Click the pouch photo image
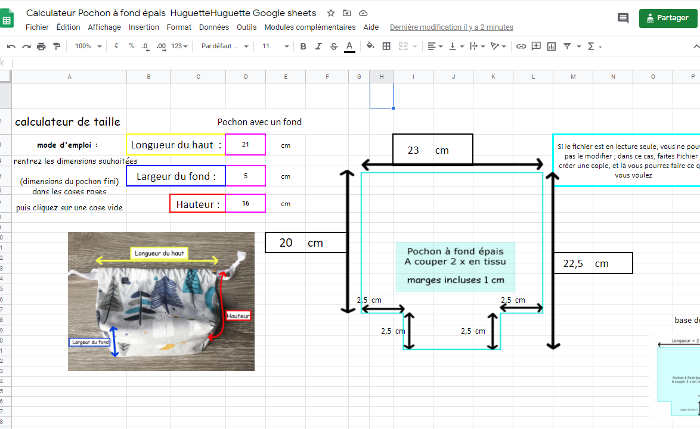Screen dimensions: 700x429 coord(161,301)
